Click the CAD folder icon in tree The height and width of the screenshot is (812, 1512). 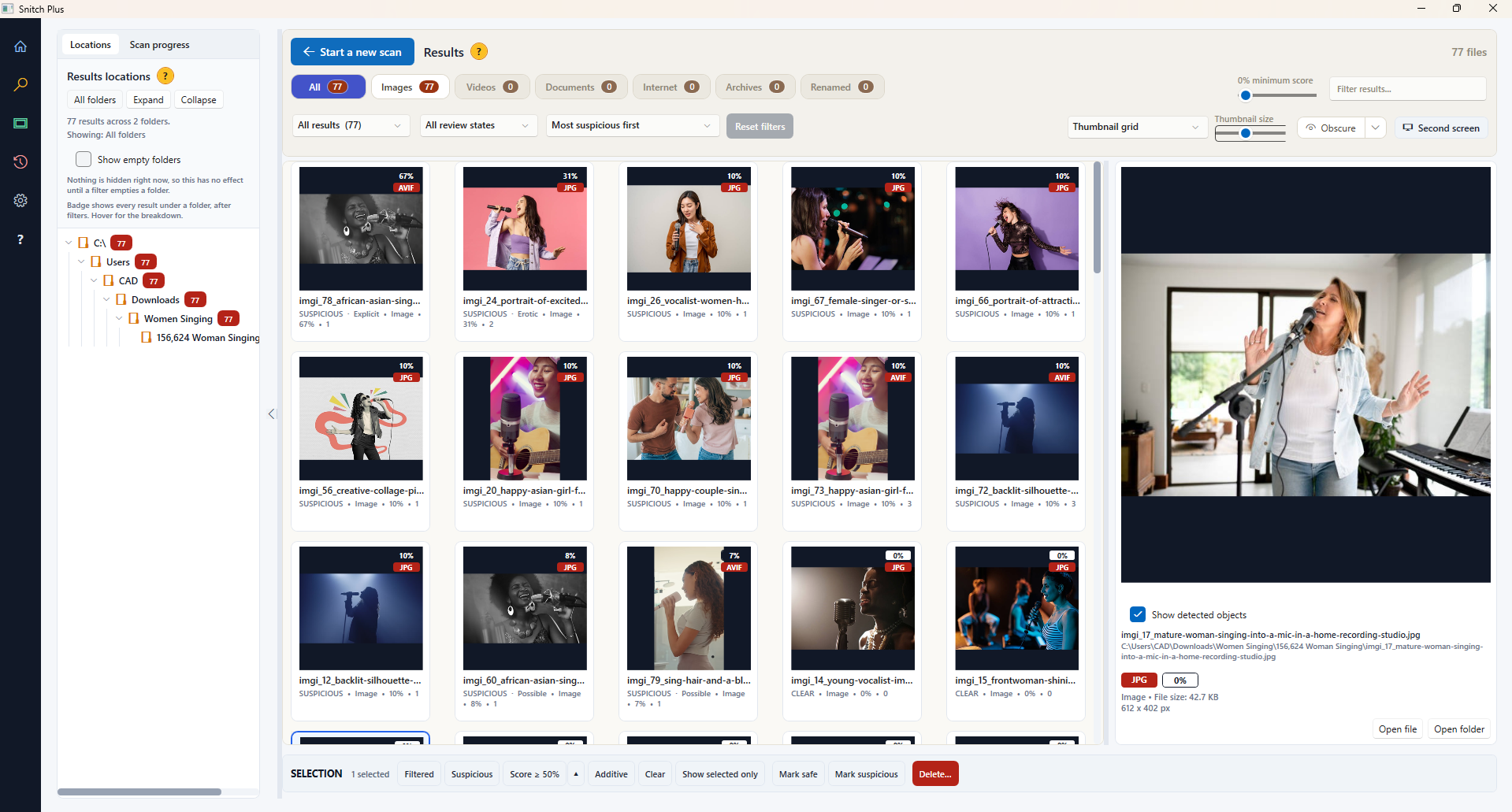(109, 280)
